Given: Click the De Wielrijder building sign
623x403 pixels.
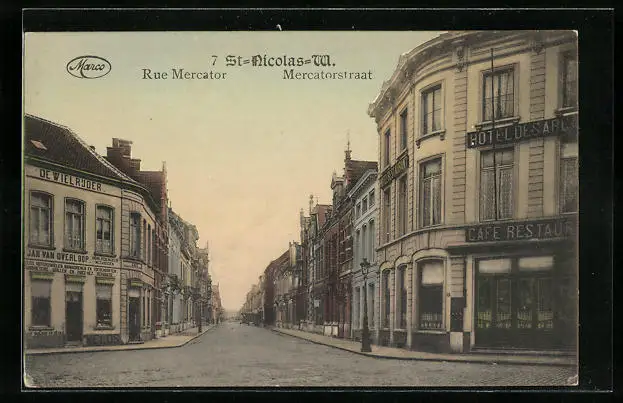Looking at the screenshot, I should [69, 180].
